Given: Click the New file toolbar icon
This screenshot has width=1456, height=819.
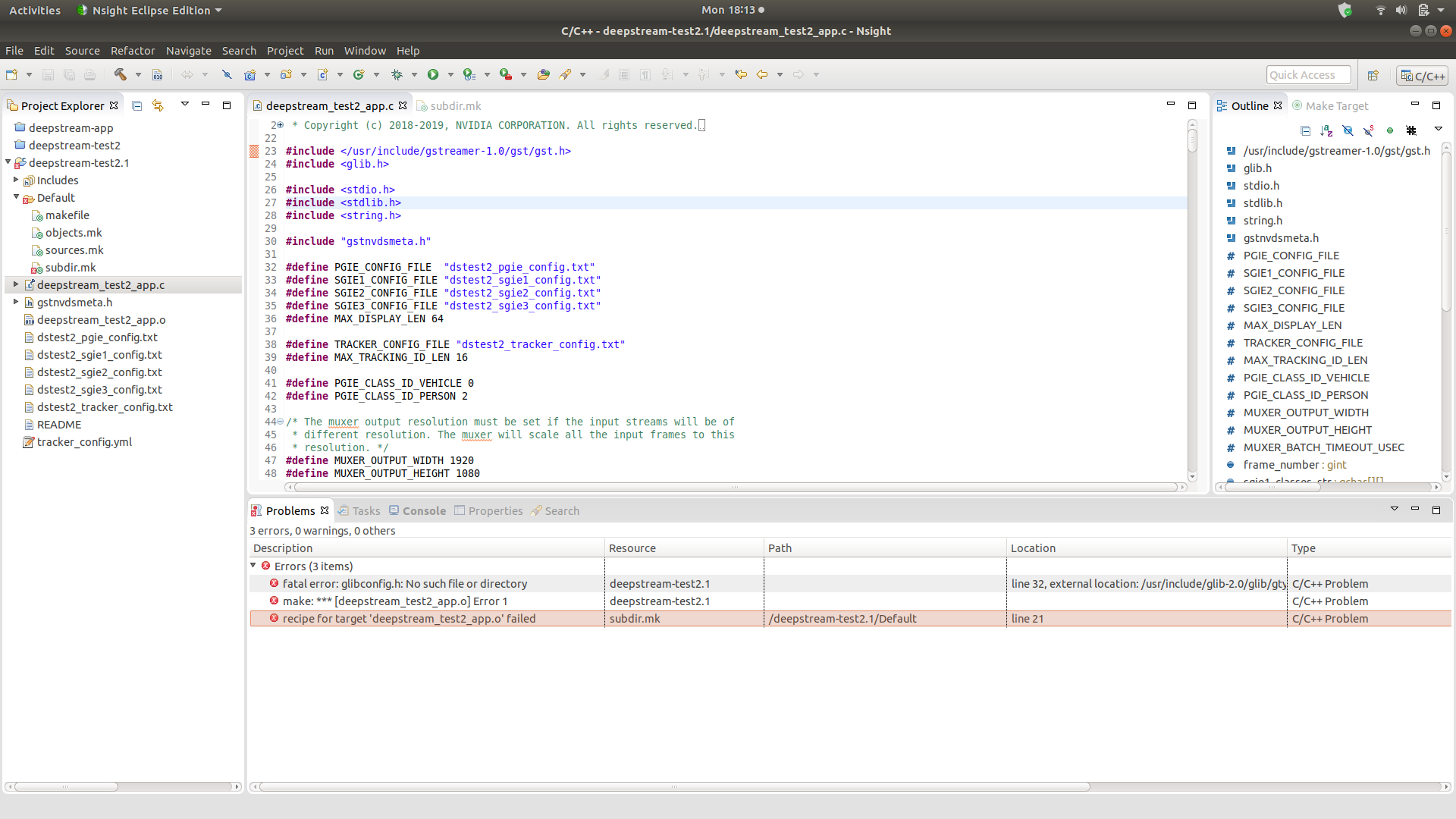Looking at the screenshot, I should pyautogui.click(x=11, y=74).
